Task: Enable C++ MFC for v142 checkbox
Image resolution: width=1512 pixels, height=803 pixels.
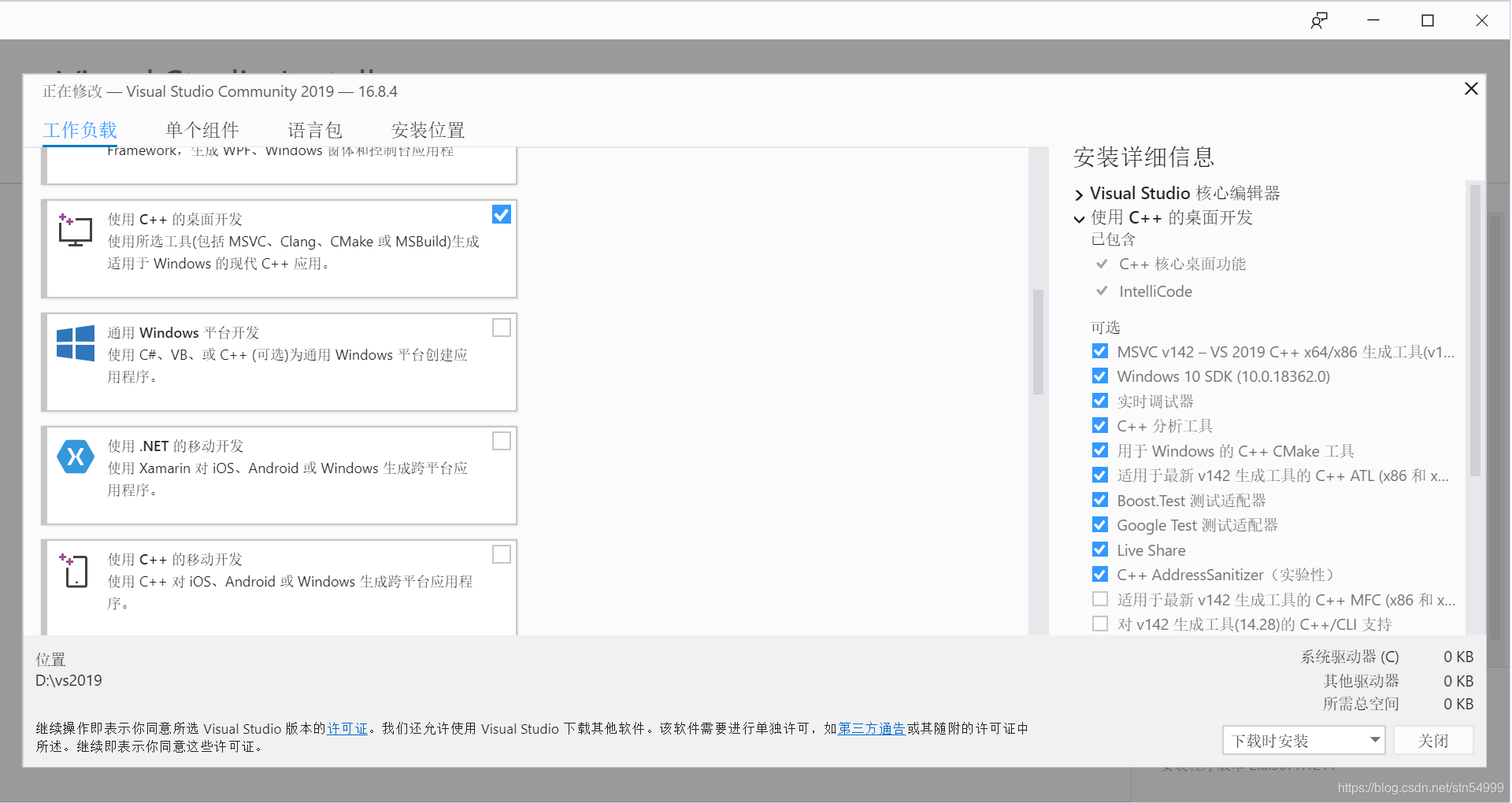Action: tap(1100, 599)
